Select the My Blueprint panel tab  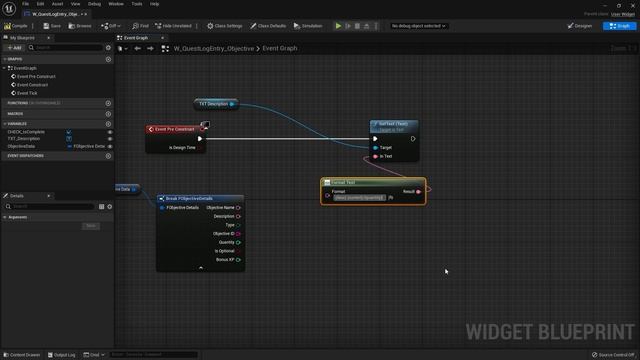[x=22, y=38]
